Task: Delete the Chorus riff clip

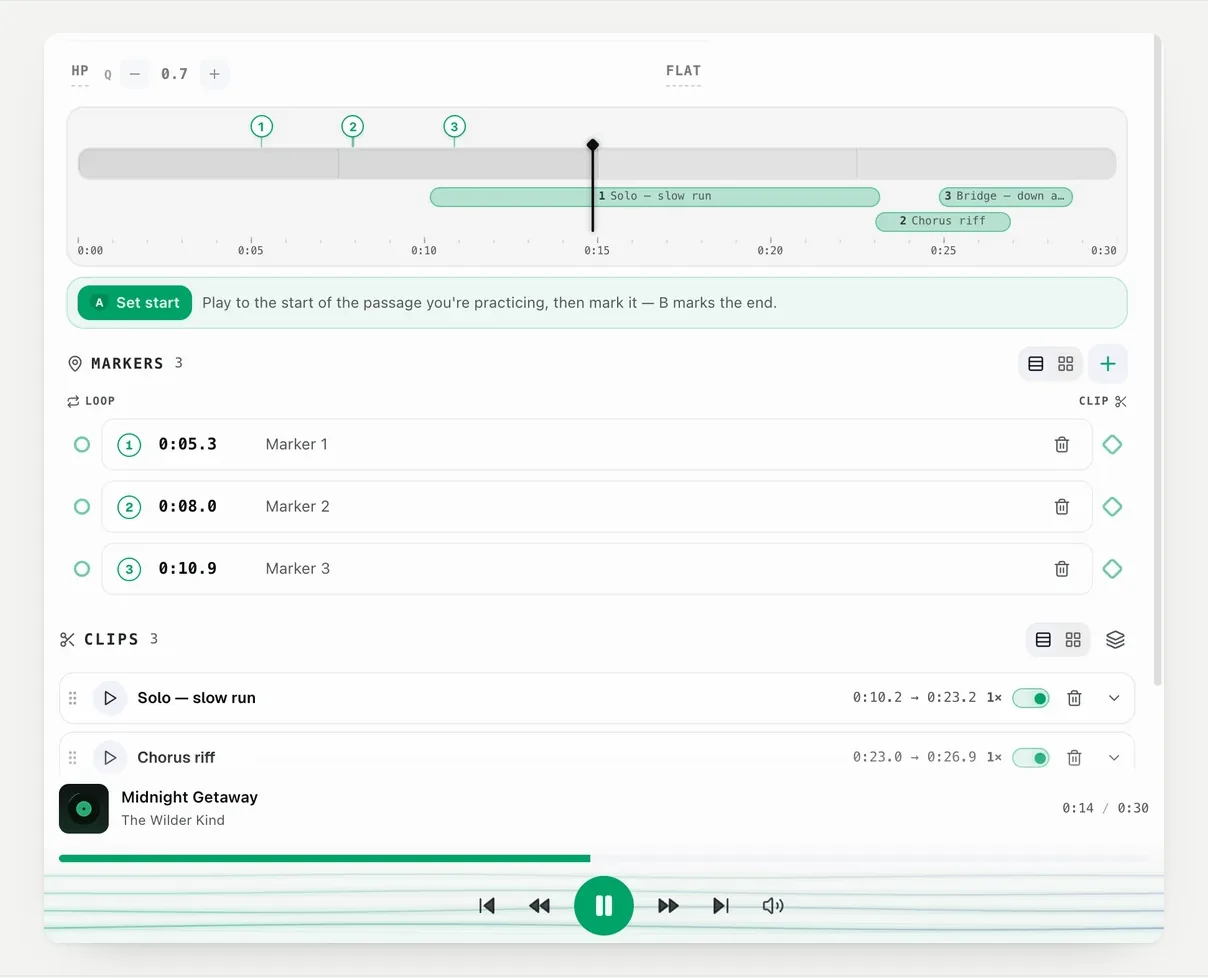Action: (x=1074, y=758)
